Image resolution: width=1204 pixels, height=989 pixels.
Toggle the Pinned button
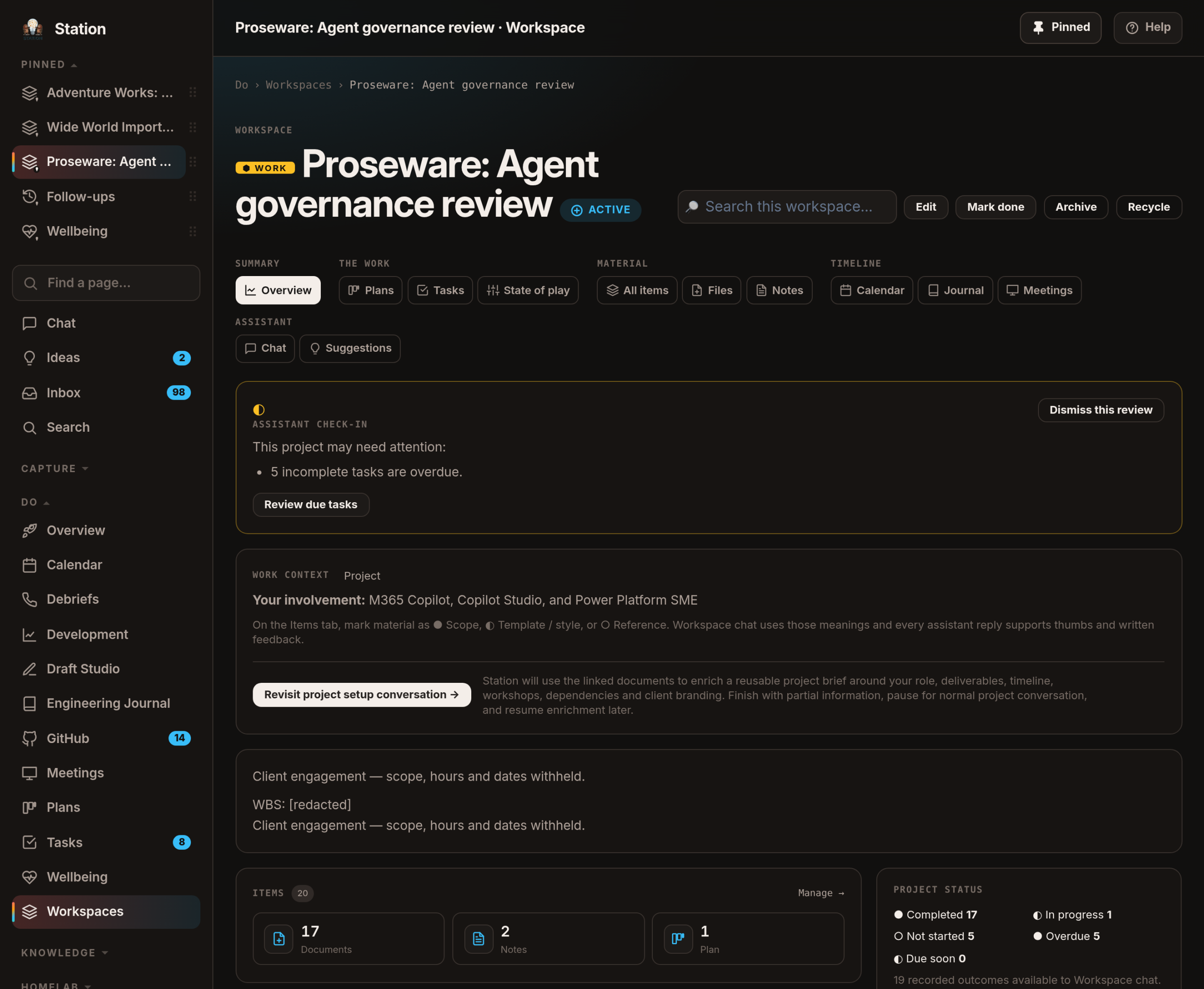pos(1061,27)
